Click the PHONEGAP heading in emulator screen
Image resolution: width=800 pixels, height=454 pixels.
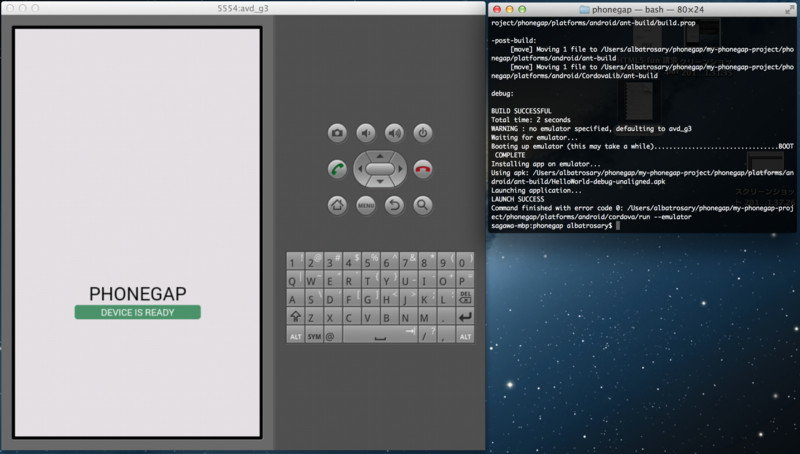(138, 293)
